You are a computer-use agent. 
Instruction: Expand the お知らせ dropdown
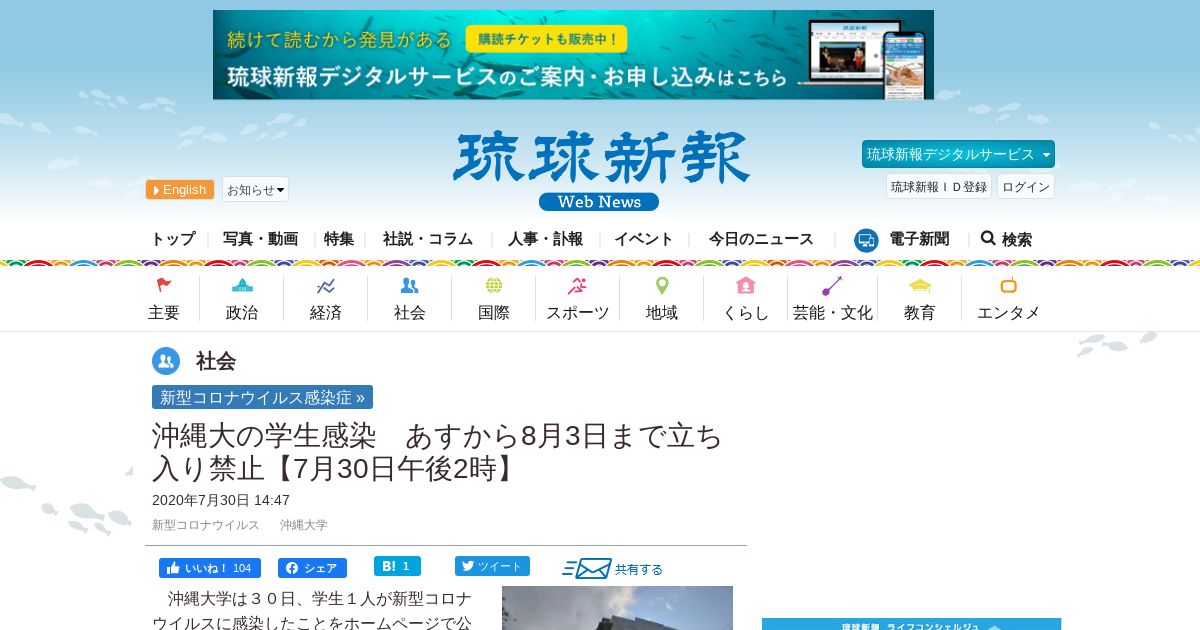[x=255, y=189]
